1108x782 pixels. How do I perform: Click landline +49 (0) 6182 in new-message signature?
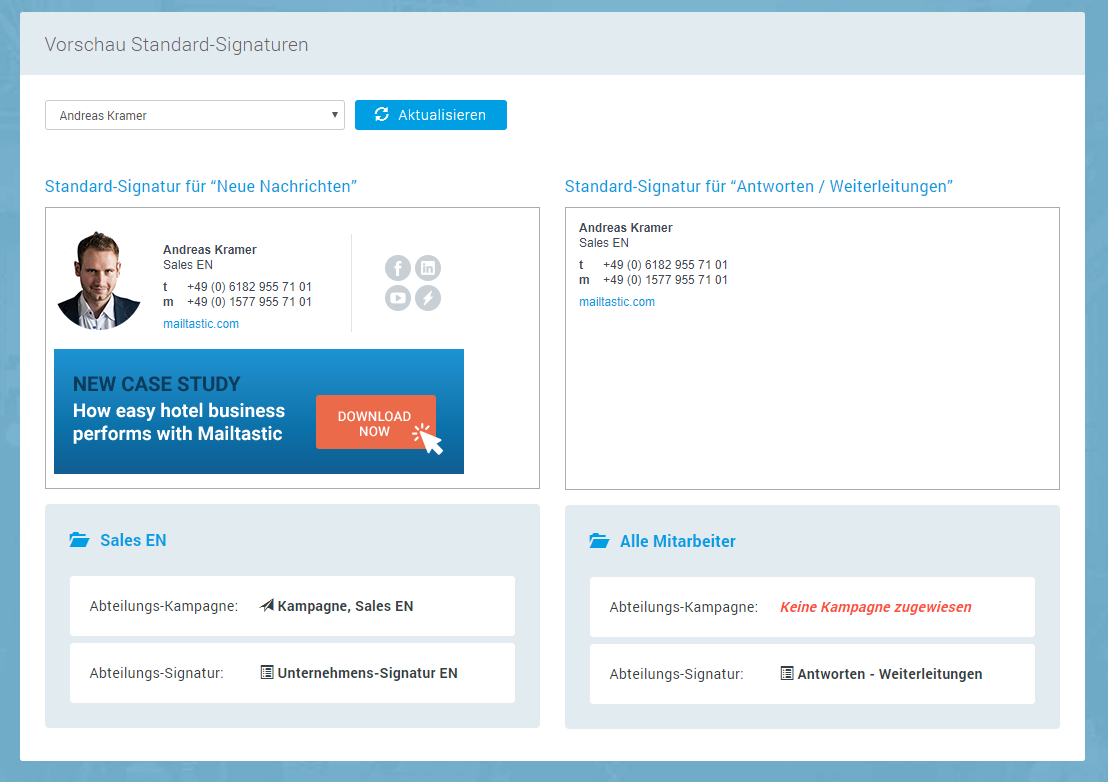(249, 287)
